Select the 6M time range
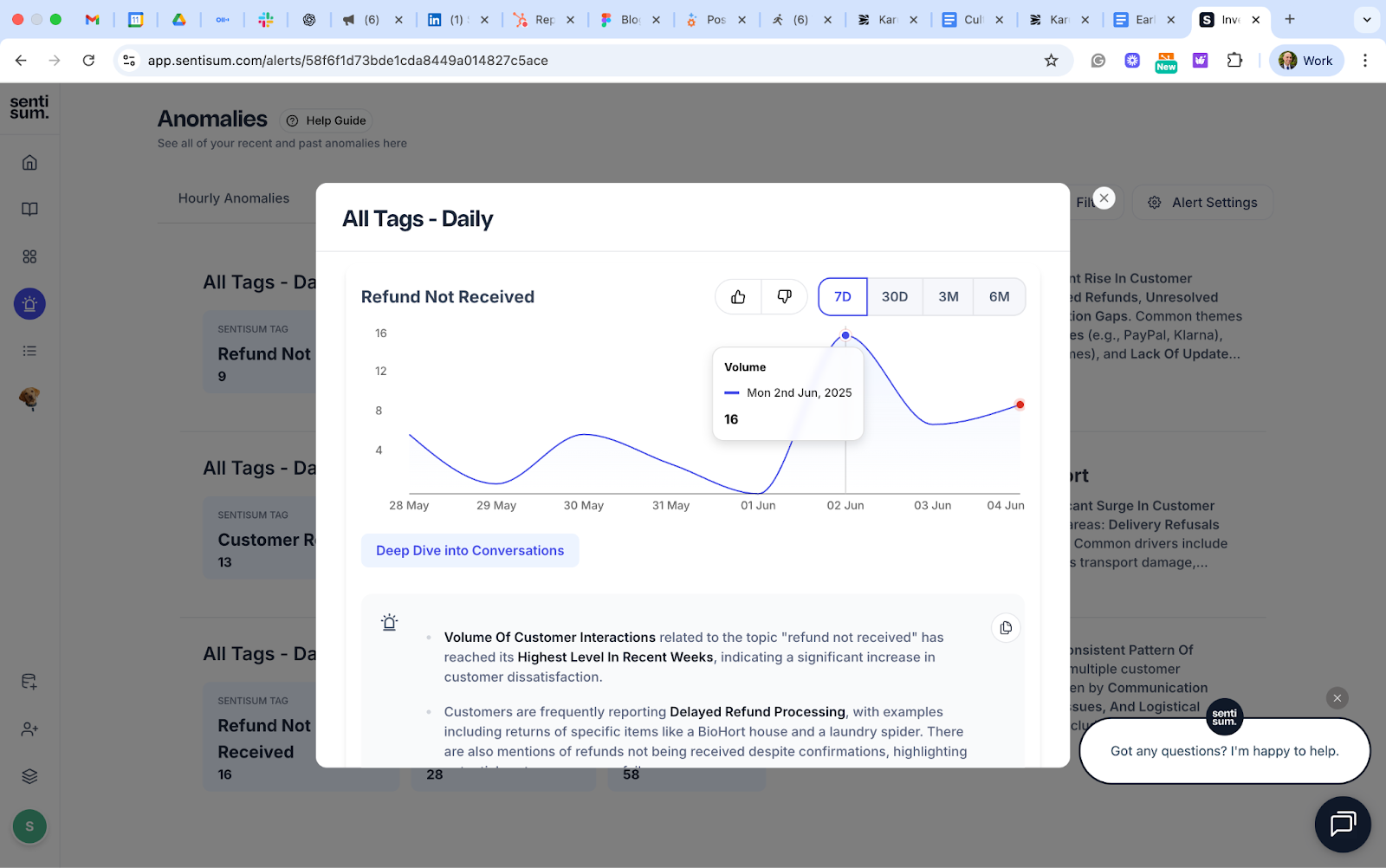Screen dimensions: 1386x868 [x=1000, y=296]
